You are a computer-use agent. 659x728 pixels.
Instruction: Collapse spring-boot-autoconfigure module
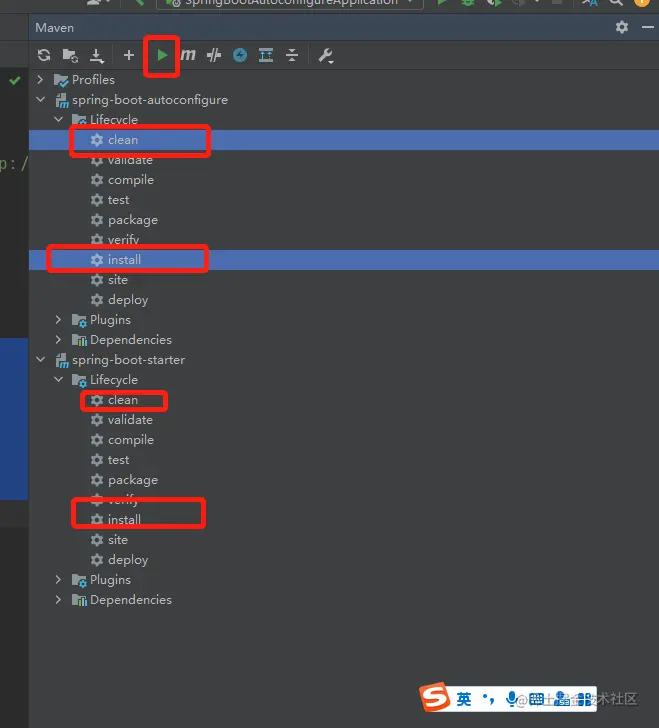pyautogui.click(x=40, y=99)
